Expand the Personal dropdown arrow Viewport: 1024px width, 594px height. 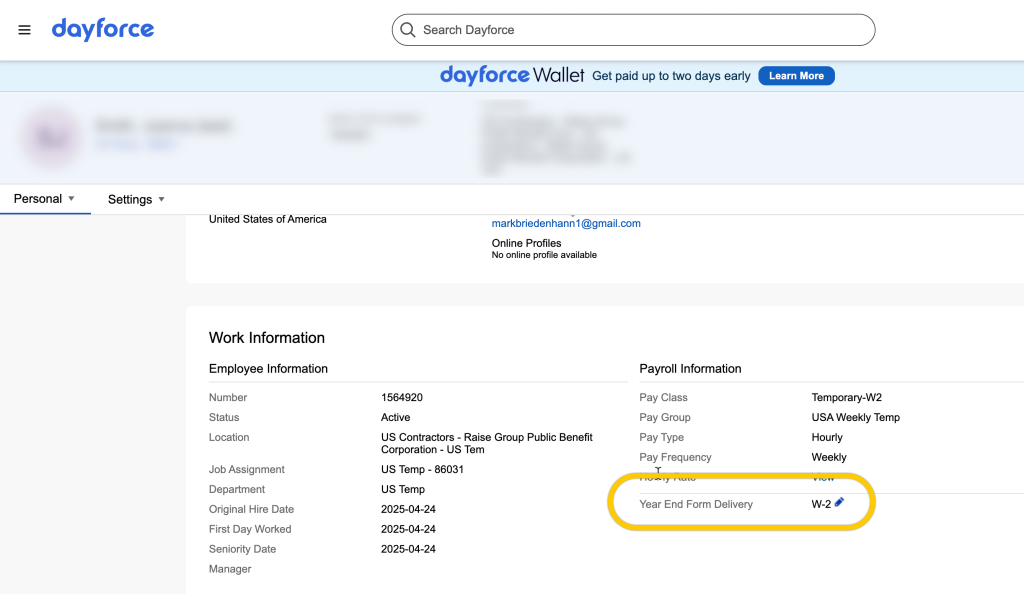point(71,199)
